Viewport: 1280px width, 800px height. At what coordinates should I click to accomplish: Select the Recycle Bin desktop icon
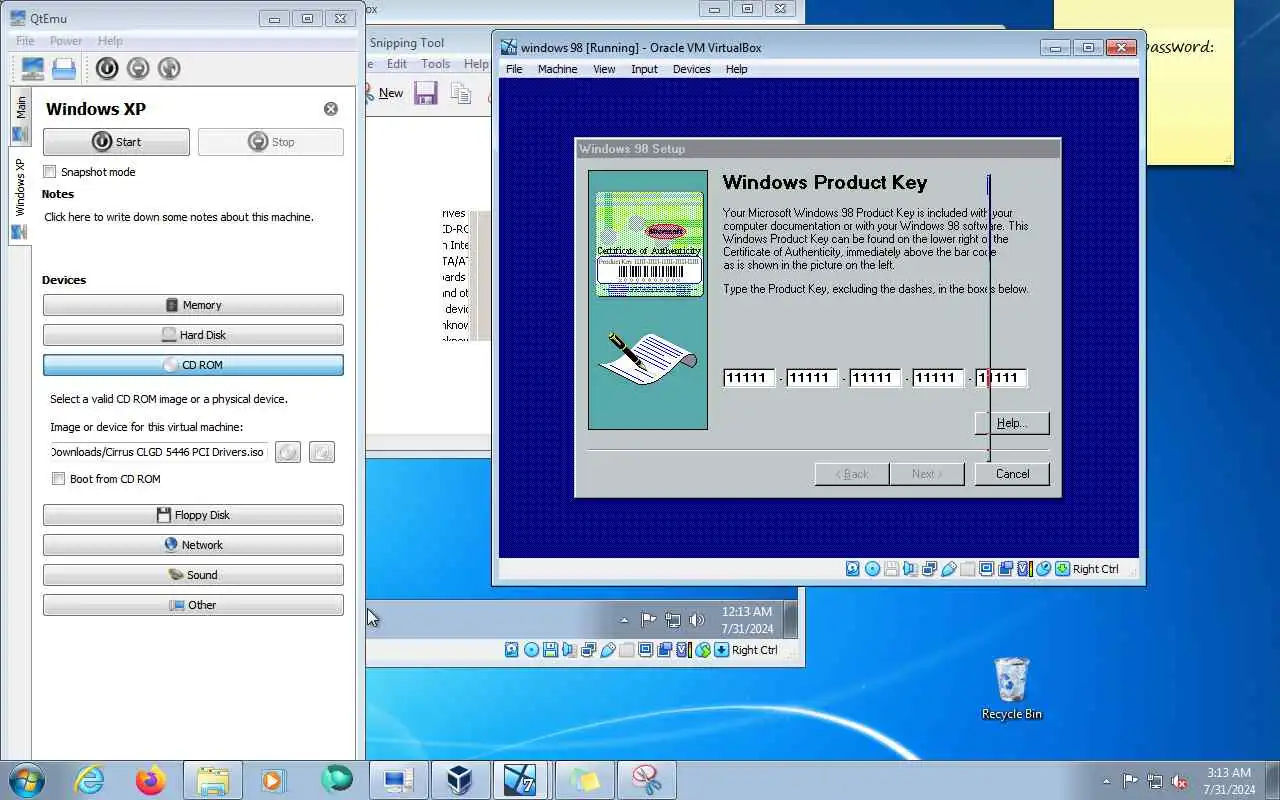[1012, 688]
